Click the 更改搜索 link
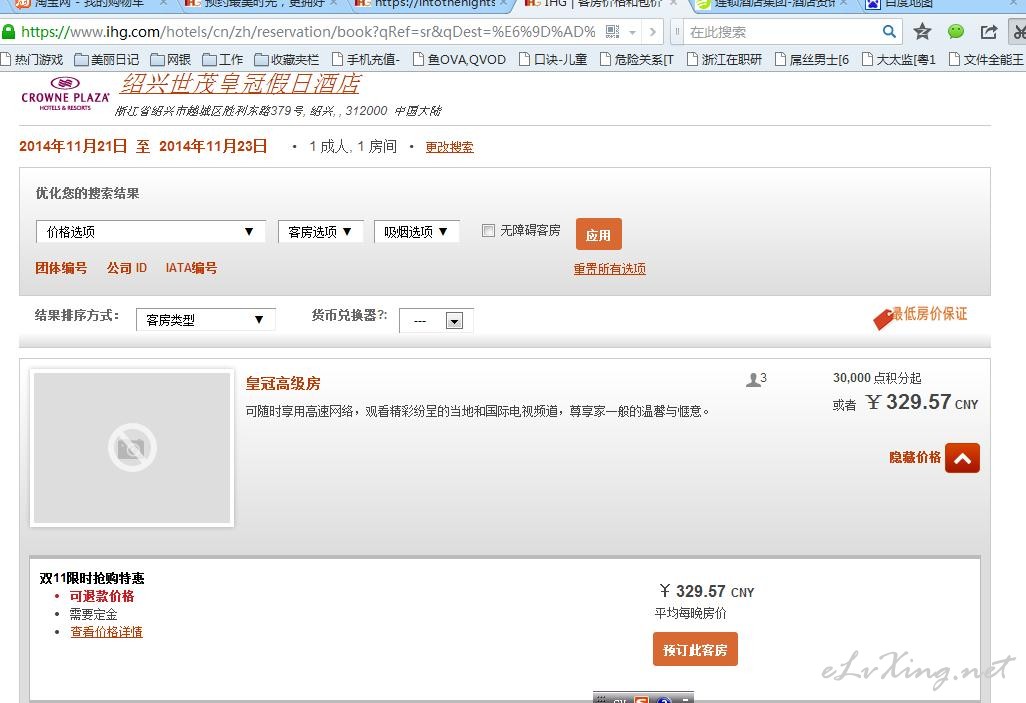Screen dimensions: 1026x703 pos(449,147)
